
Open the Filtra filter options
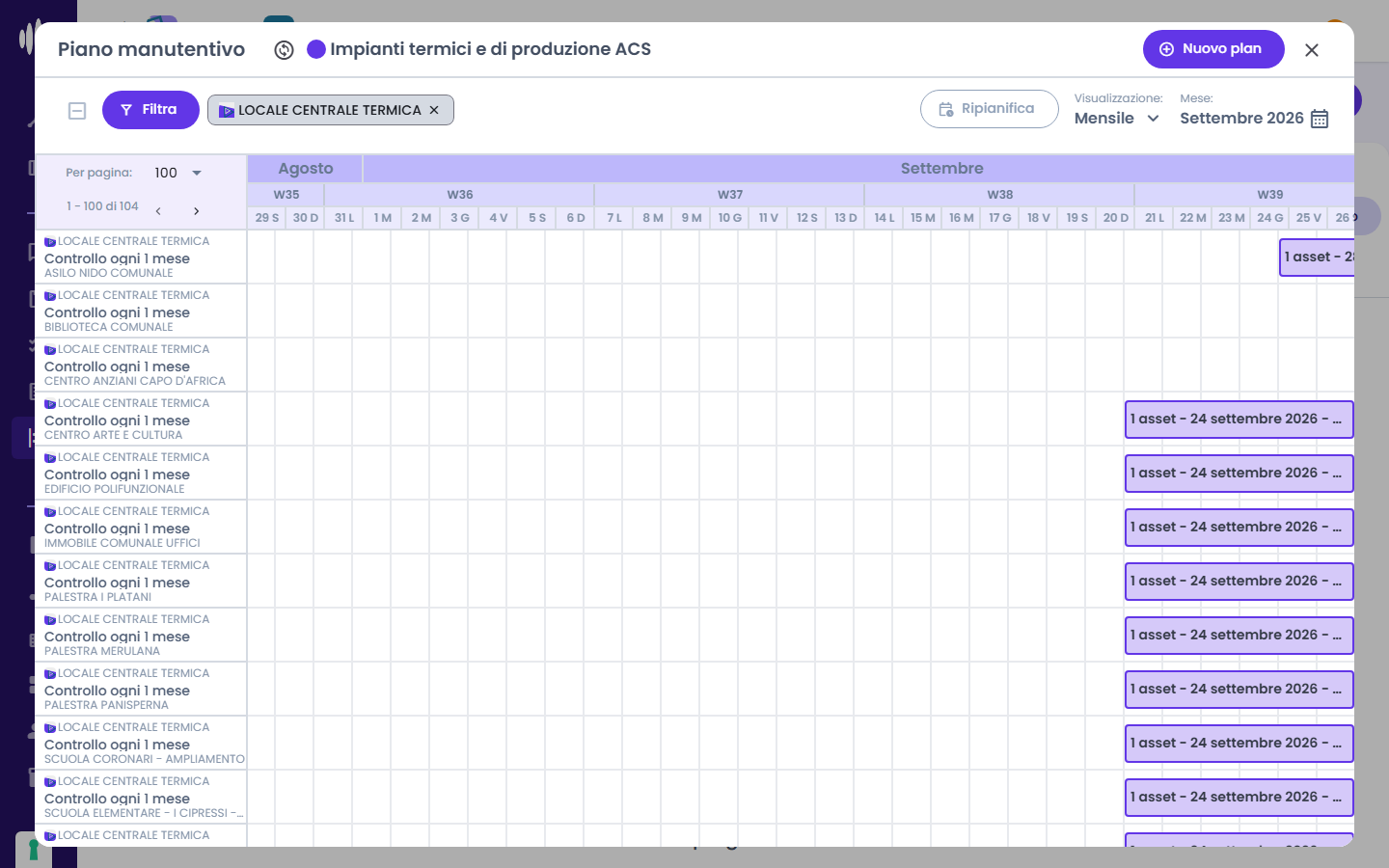point(150,110)
